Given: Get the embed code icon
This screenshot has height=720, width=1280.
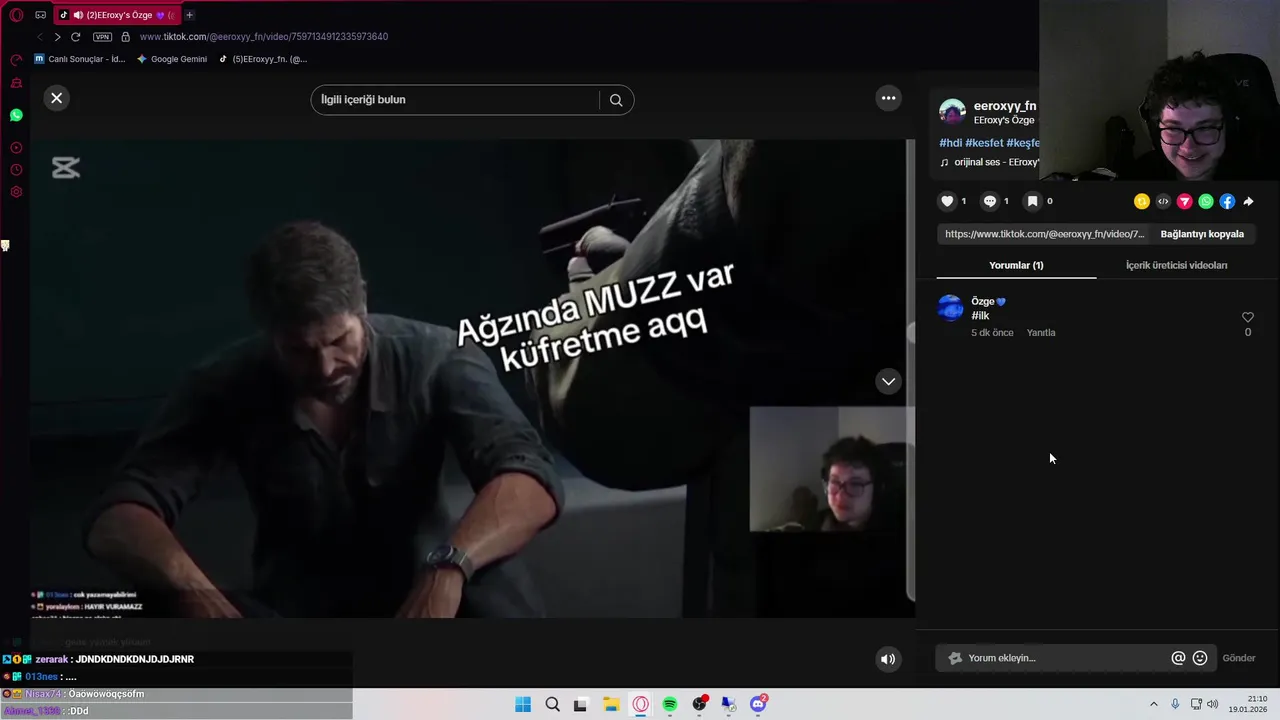Looking at the screenshot, I should pyautogui.click(x=1163, y=201).
